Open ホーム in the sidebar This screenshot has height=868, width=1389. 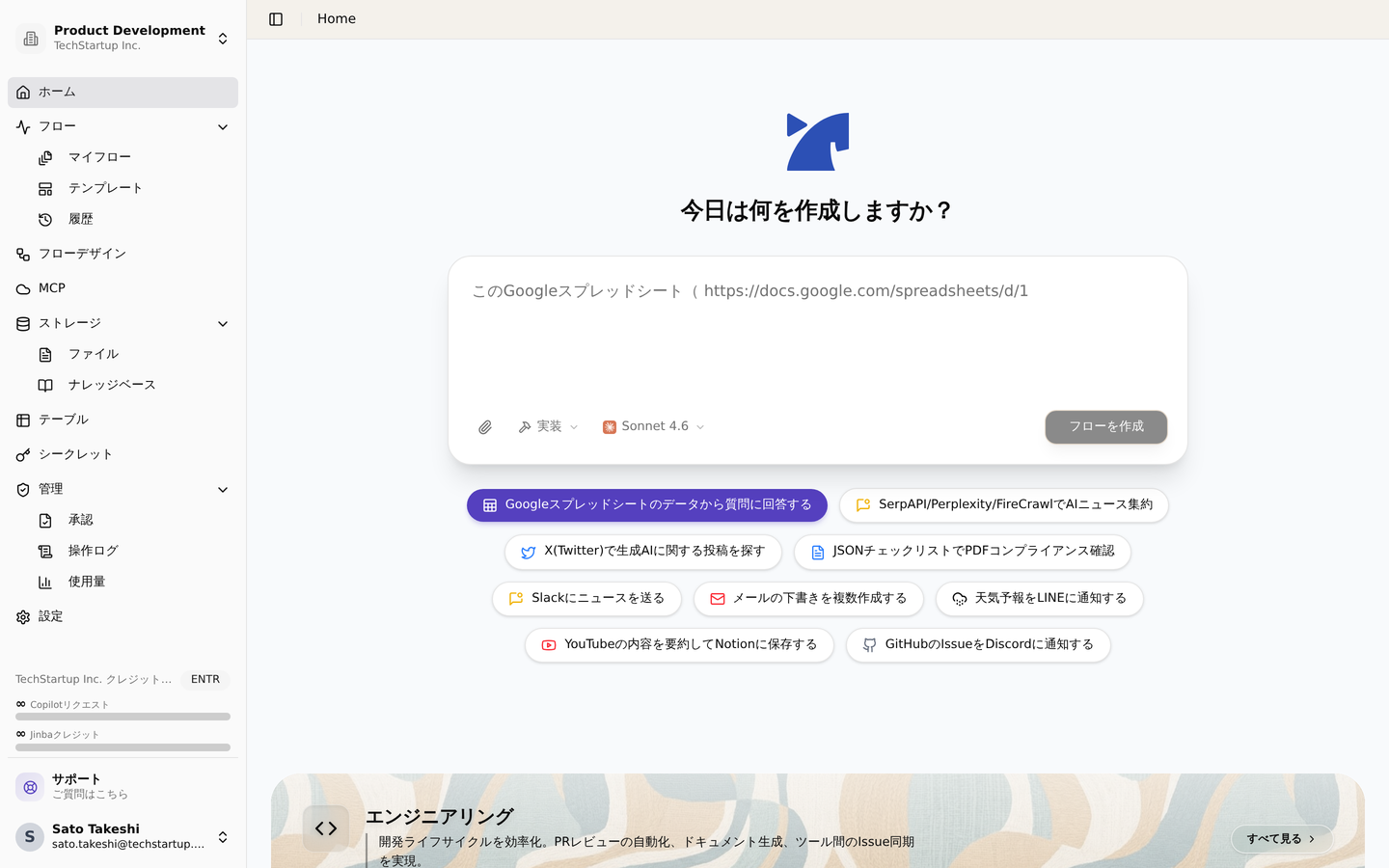coord(123,93)
